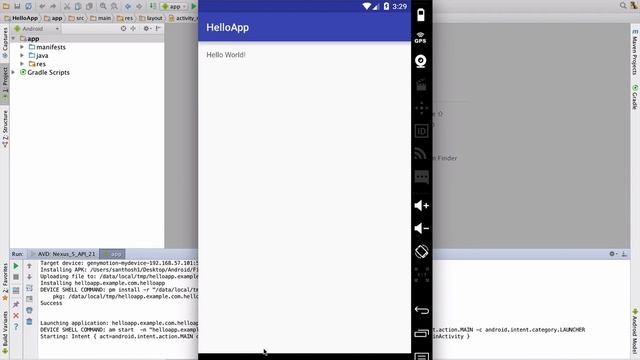Expand Gradle Scripts node
The width and height of the screenshot is (640, 360).
(x=13, y=72)
